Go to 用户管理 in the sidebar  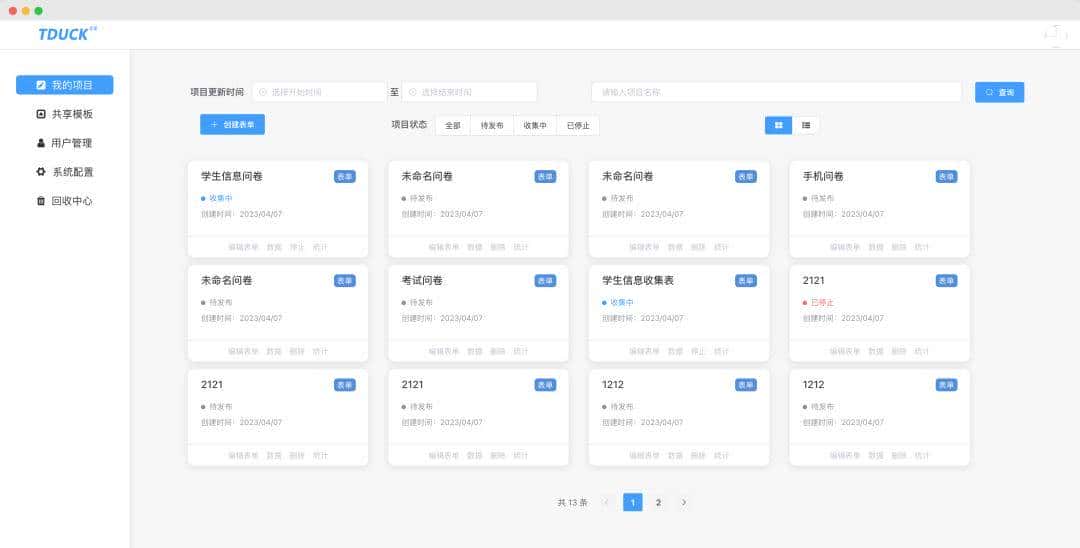pos(65,143)
